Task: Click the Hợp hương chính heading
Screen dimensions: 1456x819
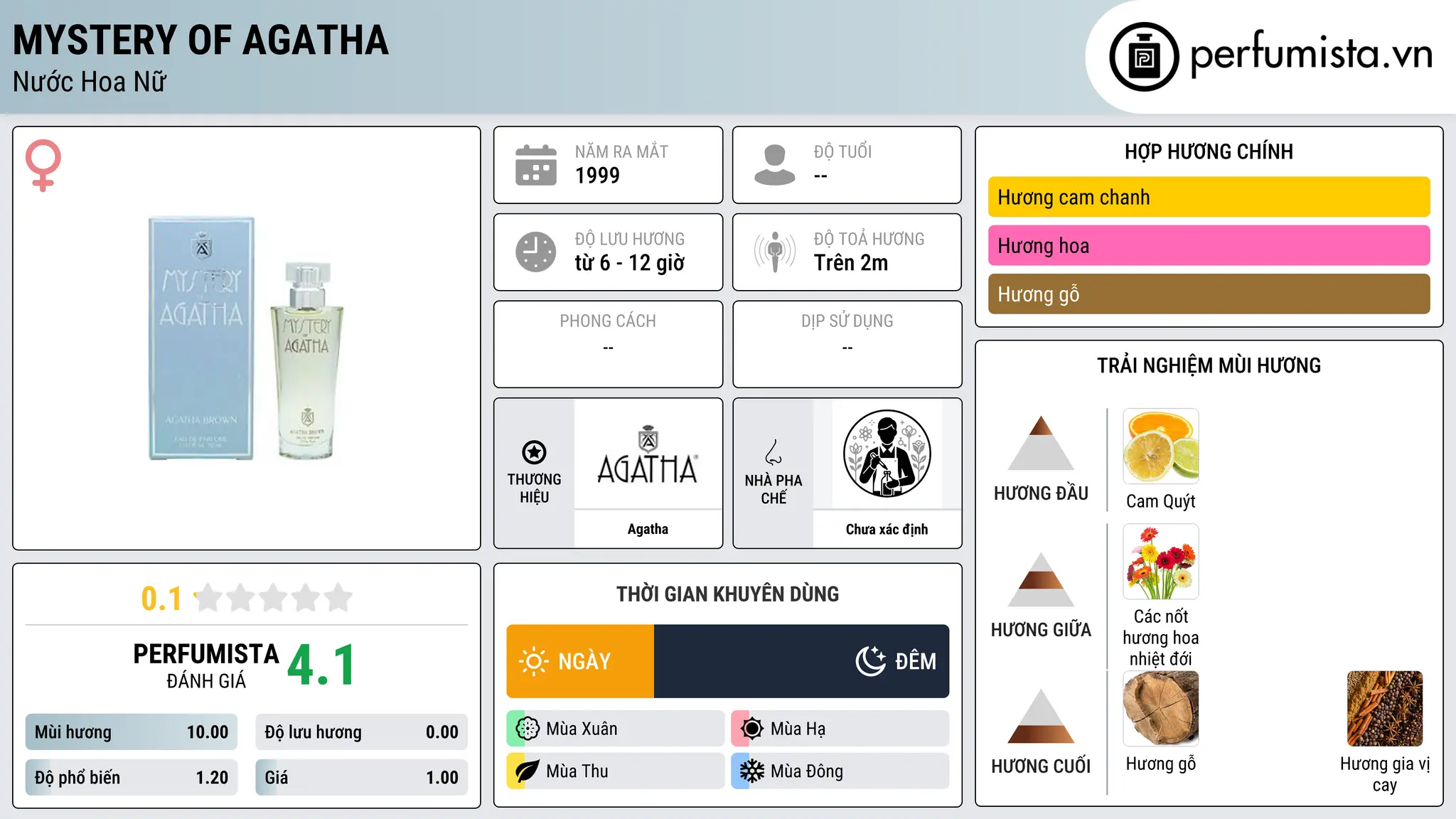Action: point(1209,151)
